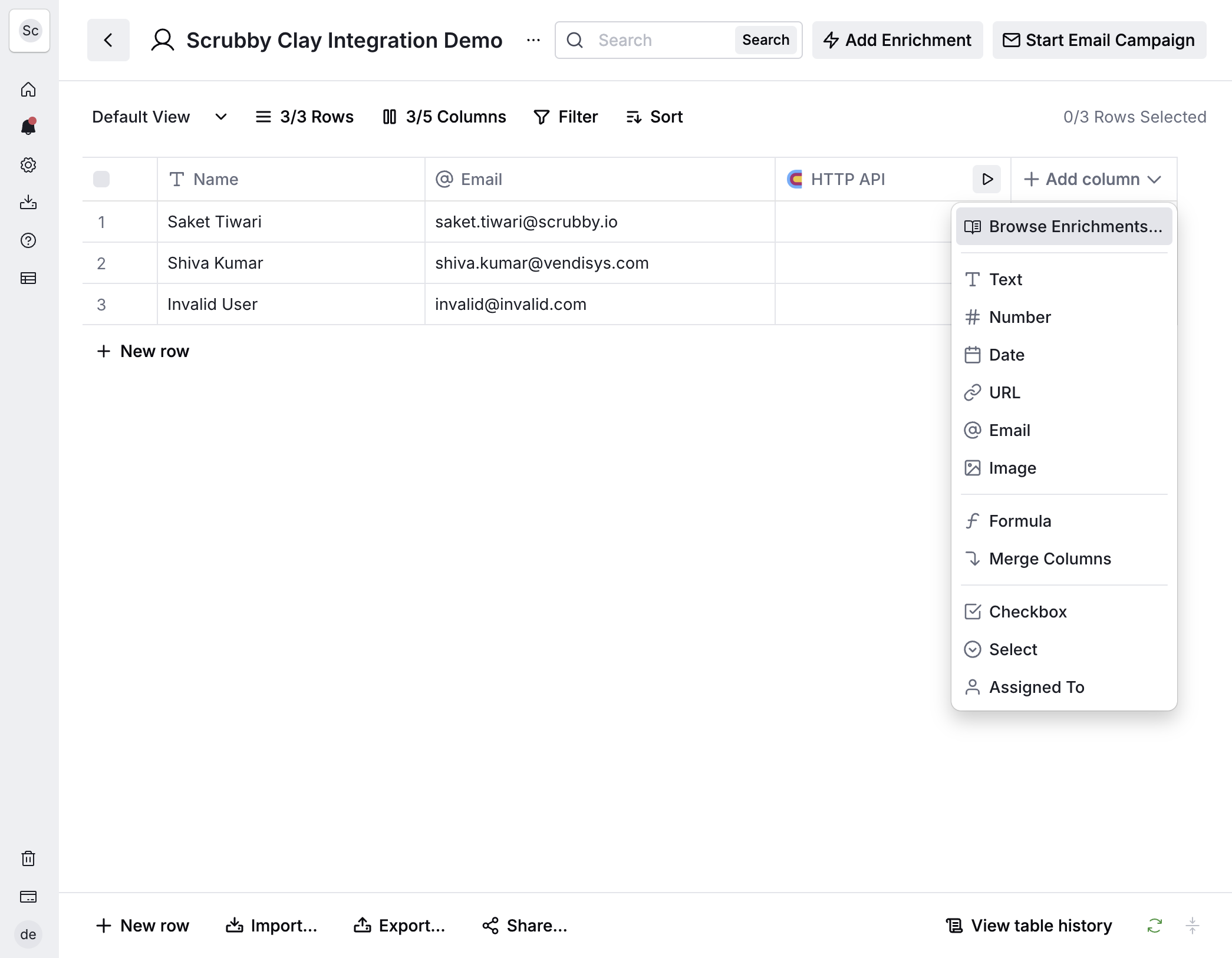1232x958 pixels.
Task: Click Start Email Campaign button
Action: click(x=1099, y=40)
